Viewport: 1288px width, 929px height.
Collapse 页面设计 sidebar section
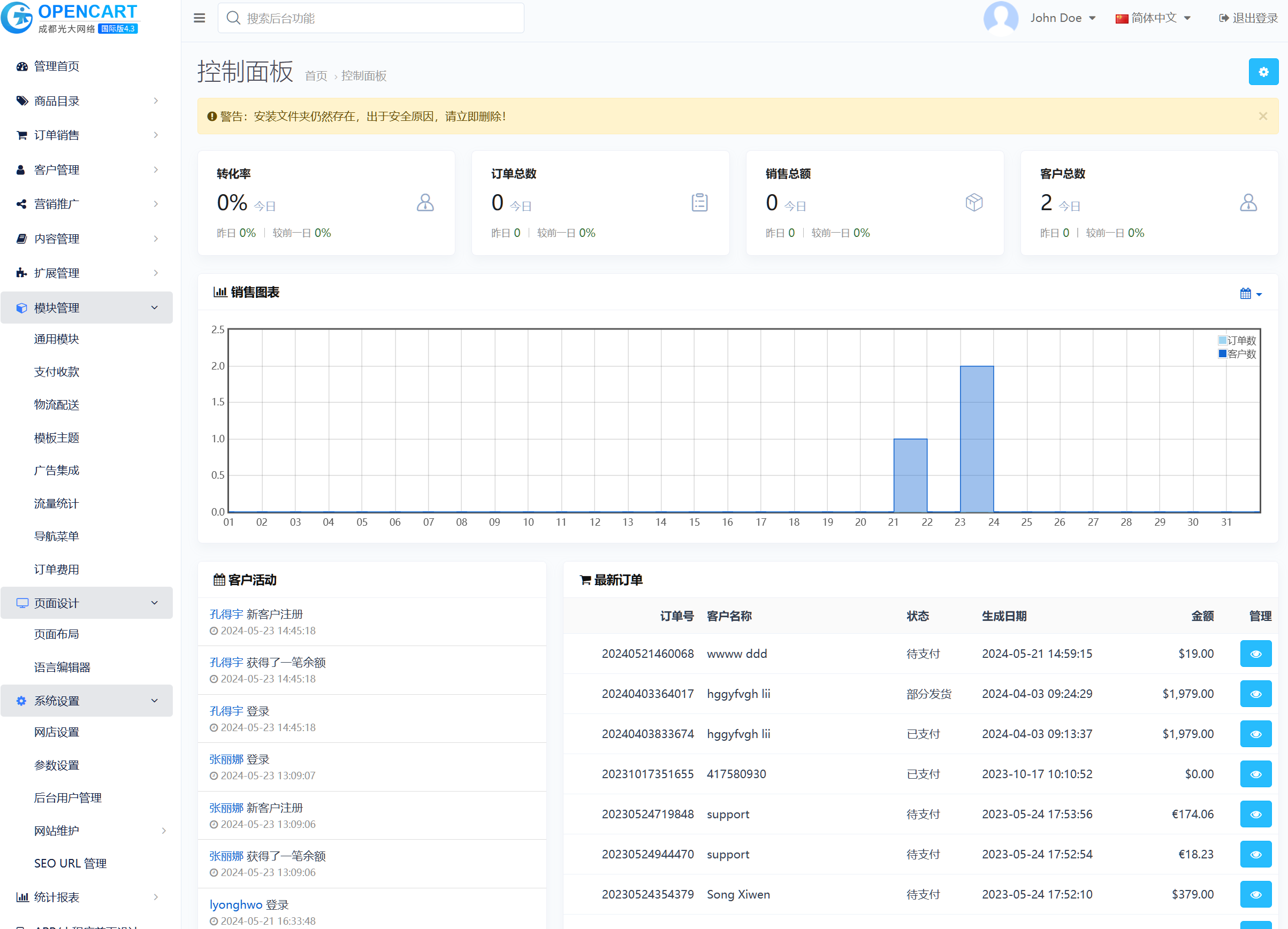[x=86, y=603]
